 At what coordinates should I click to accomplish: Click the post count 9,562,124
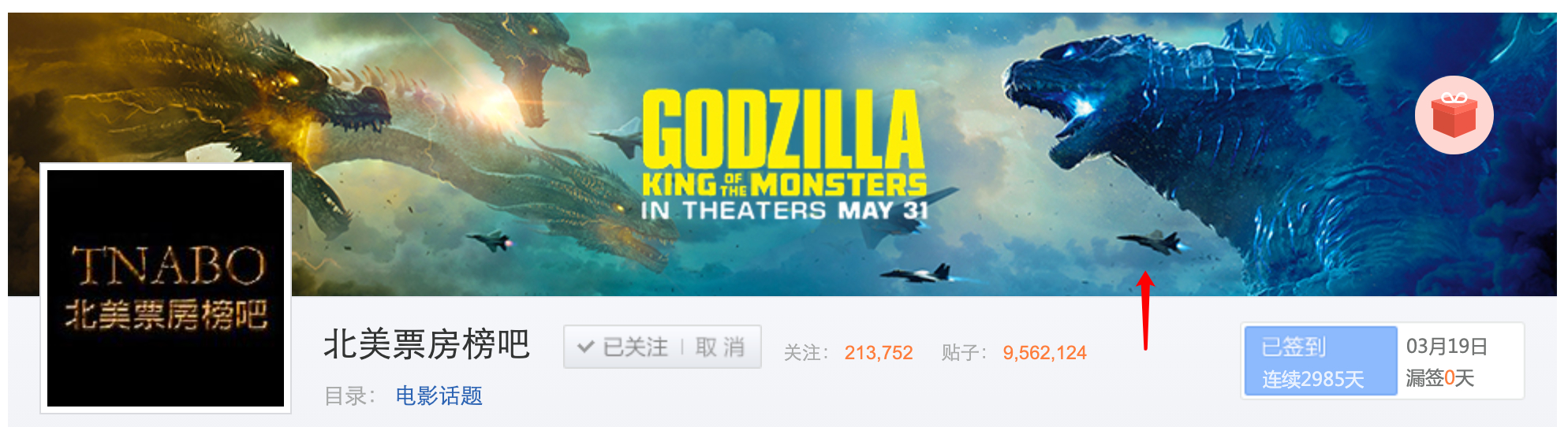tap(1044, 352)
